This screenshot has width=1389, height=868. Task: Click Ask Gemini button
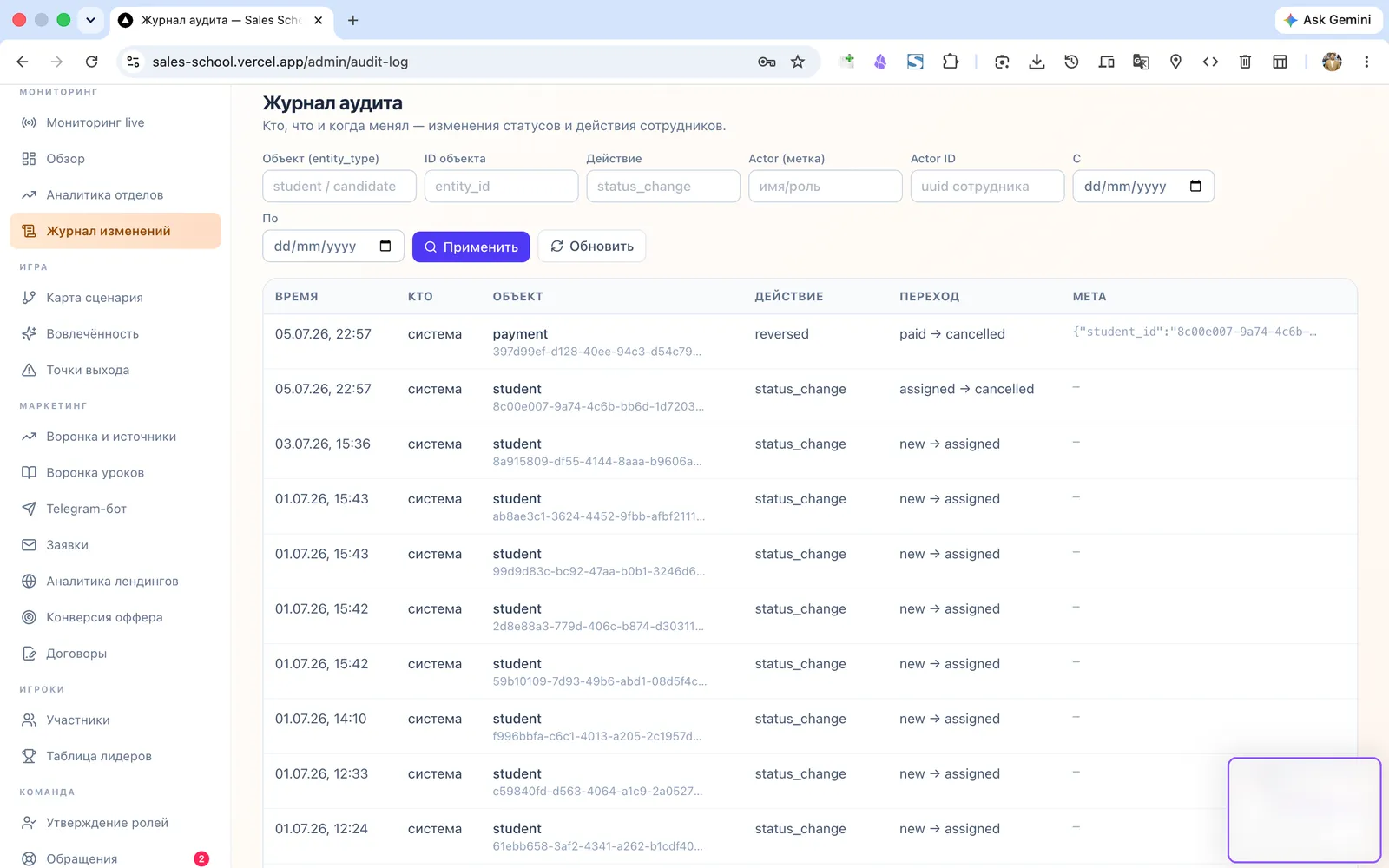pyautogui.click(x=1327, y=20)
